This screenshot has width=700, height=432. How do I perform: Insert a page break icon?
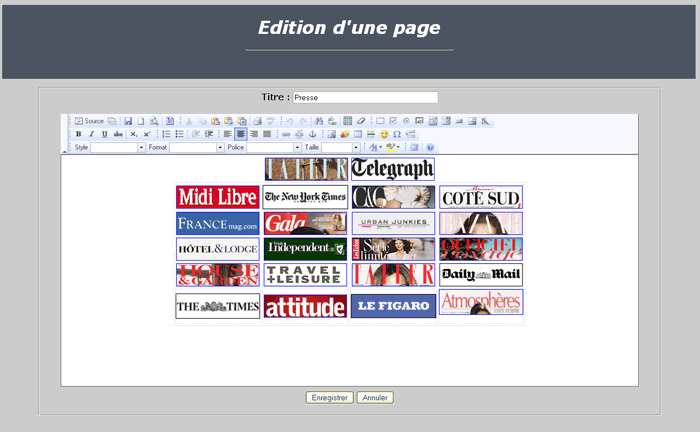[x=410, y=134]
